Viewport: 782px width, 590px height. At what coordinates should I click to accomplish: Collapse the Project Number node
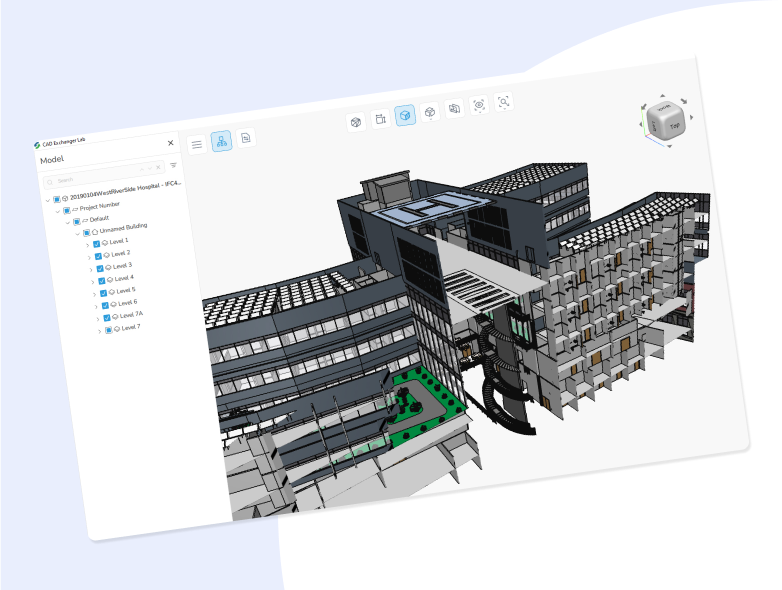point(58,211)
